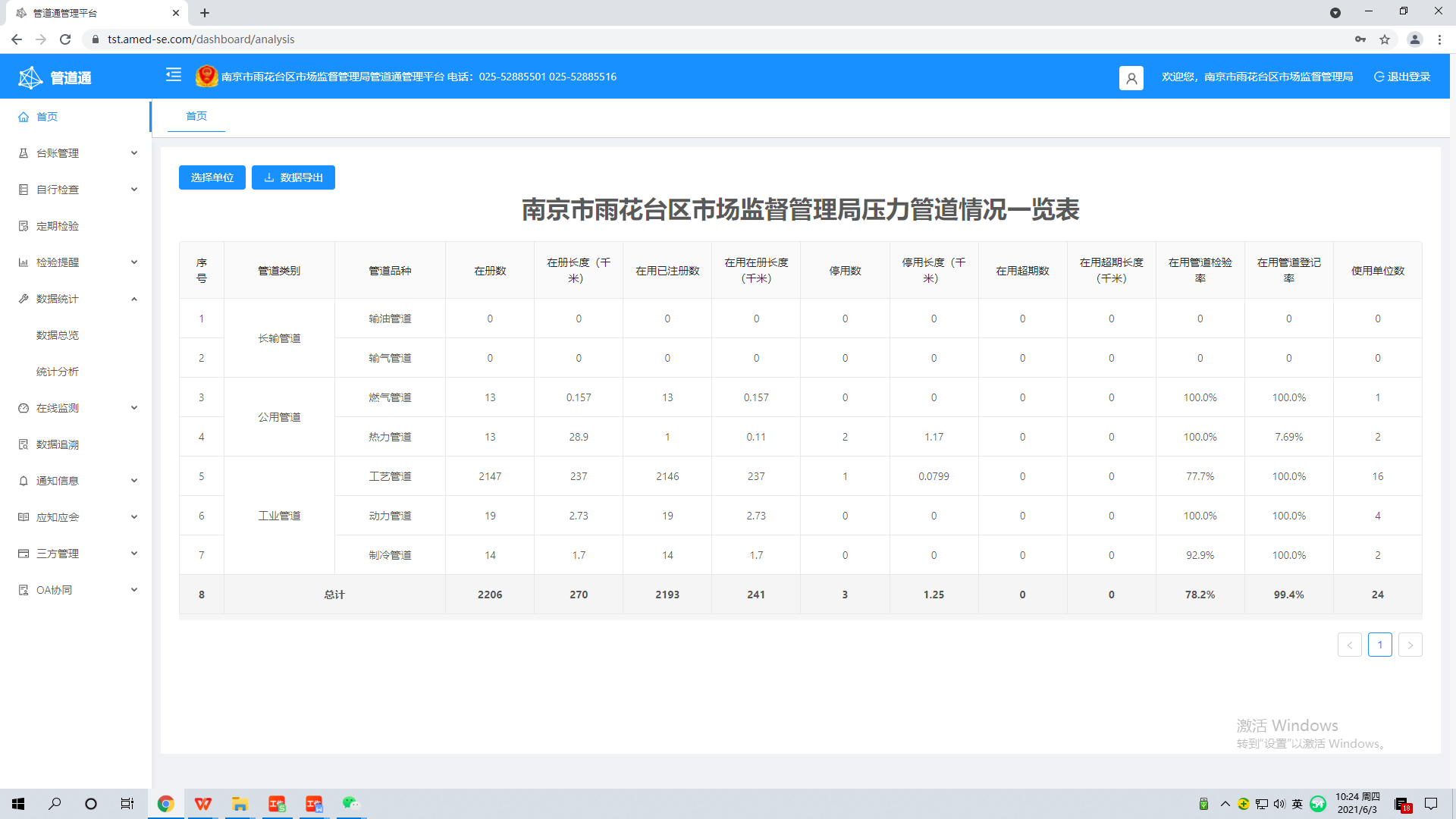Expand the 自行检查 menu chevron
This screenshot has width=1456, height=819.
coord(134,190)
